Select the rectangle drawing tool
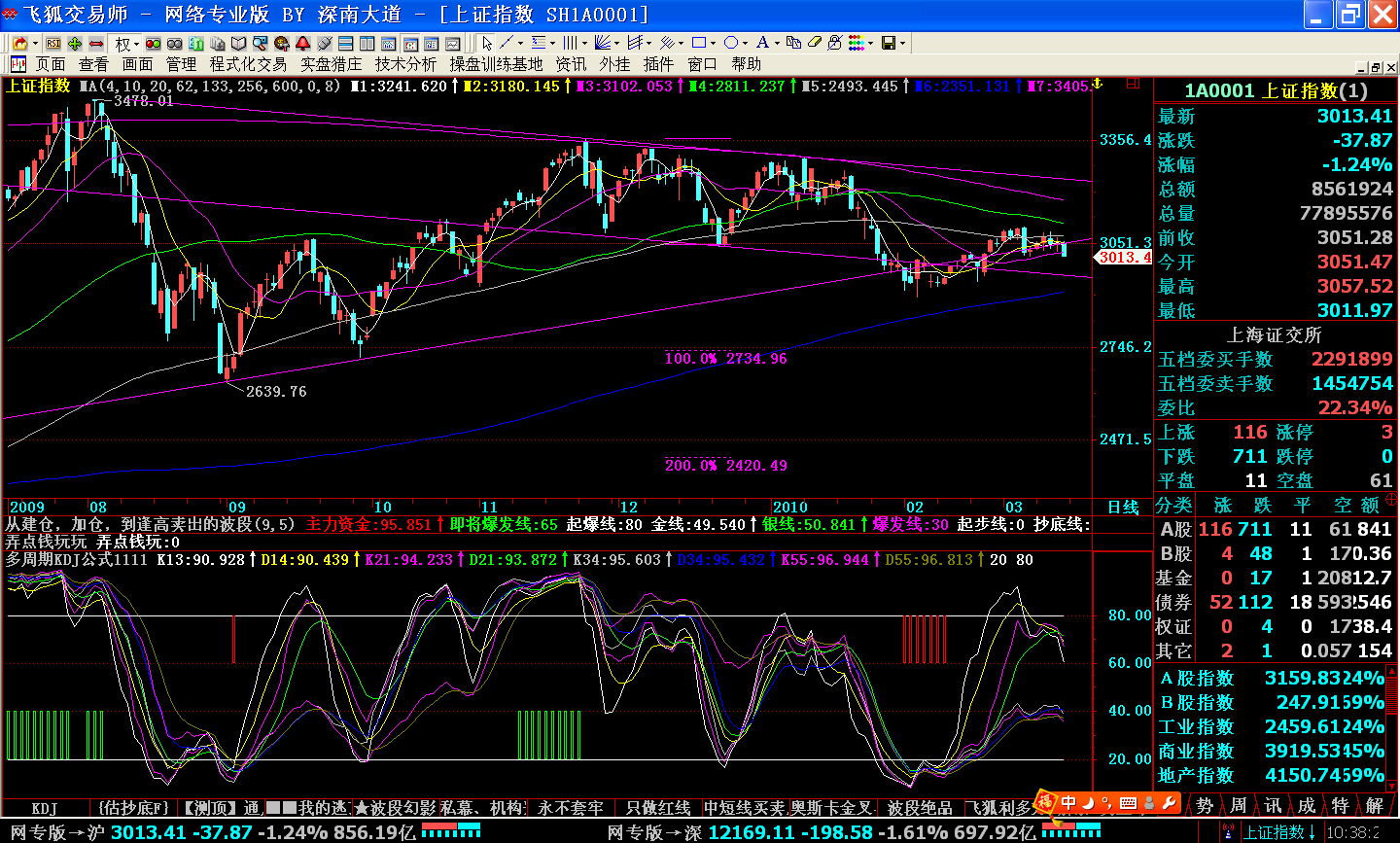 pos(699,44)
